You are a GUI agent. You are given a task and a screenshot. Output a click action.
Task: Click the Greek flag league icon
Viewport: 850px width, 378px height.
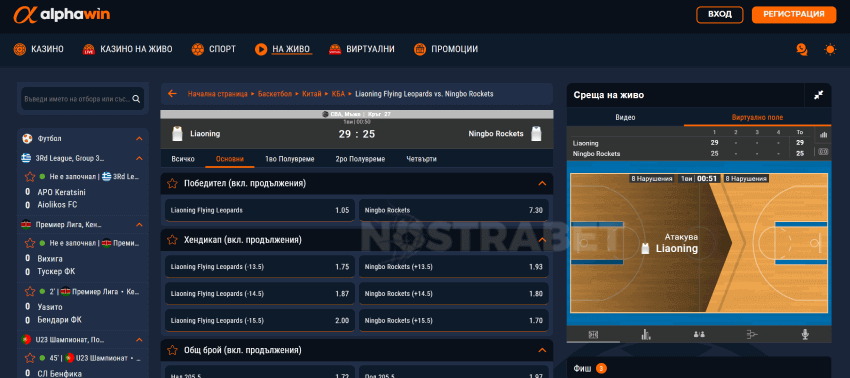[x=26, y=158]
